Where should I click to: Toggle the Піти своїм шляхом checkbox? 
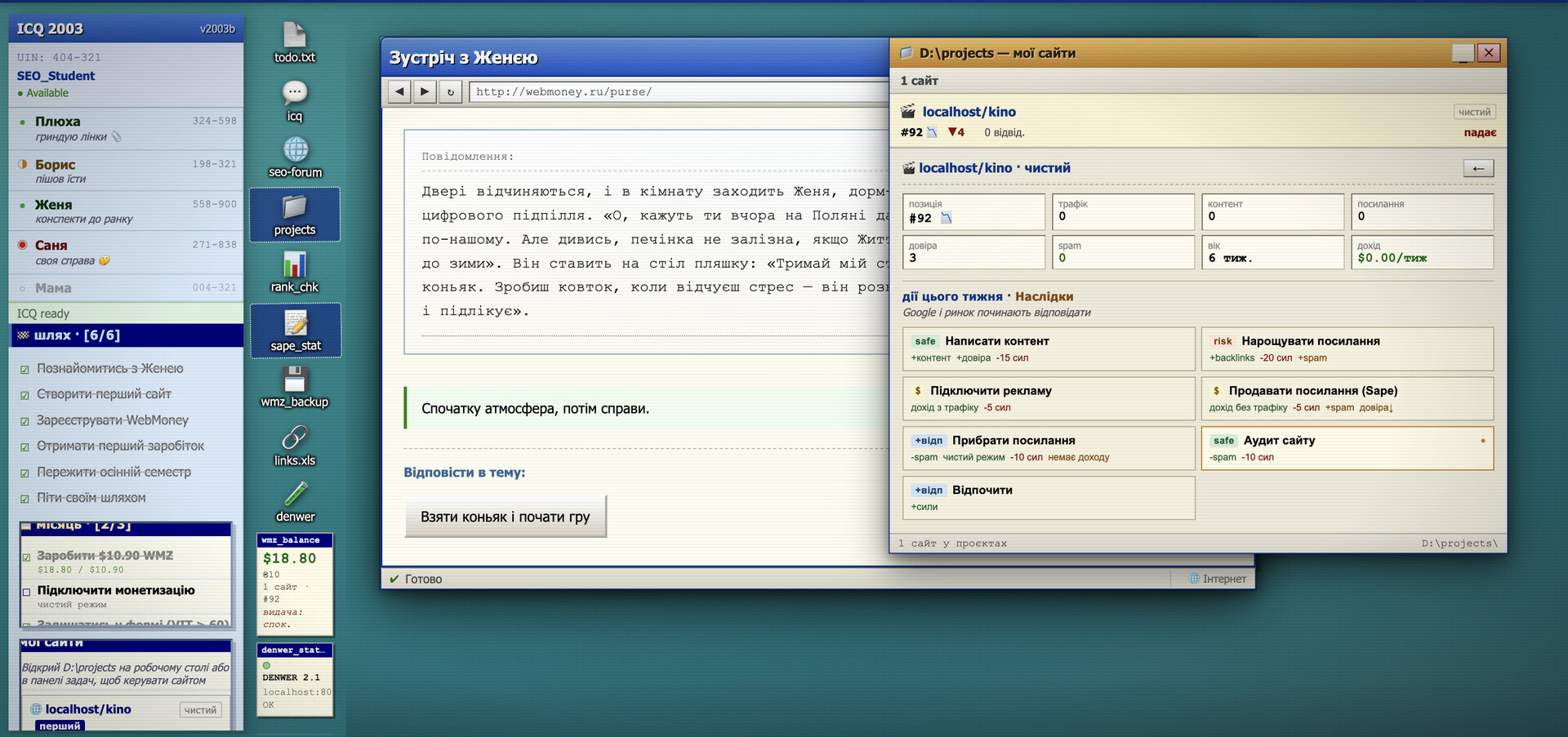click(x=25, y=499)
